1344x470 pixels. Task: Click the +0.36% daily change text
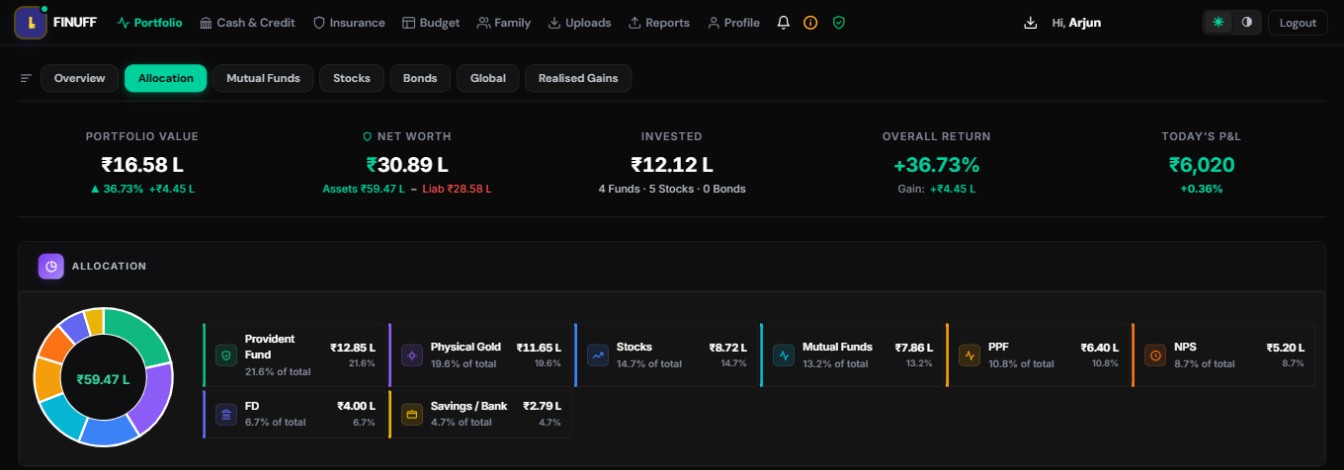[1201, 189]
